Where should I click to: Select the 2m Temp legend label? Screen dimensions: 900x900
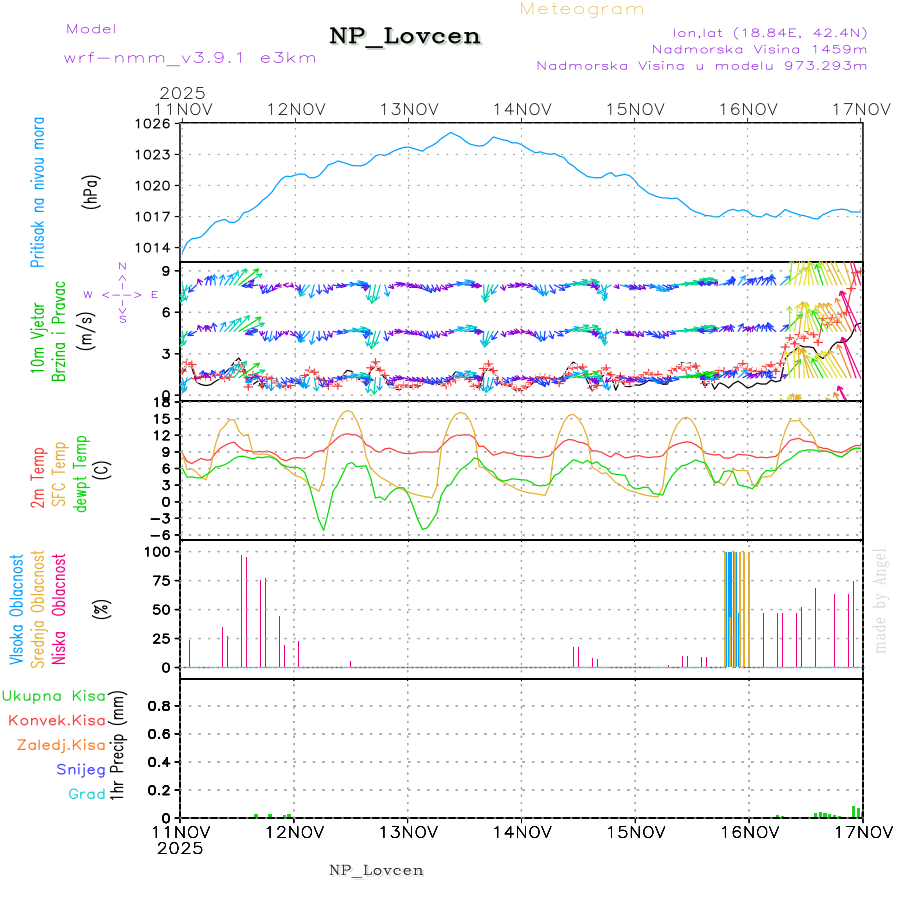pyautogui.click(x=38, y=478)
